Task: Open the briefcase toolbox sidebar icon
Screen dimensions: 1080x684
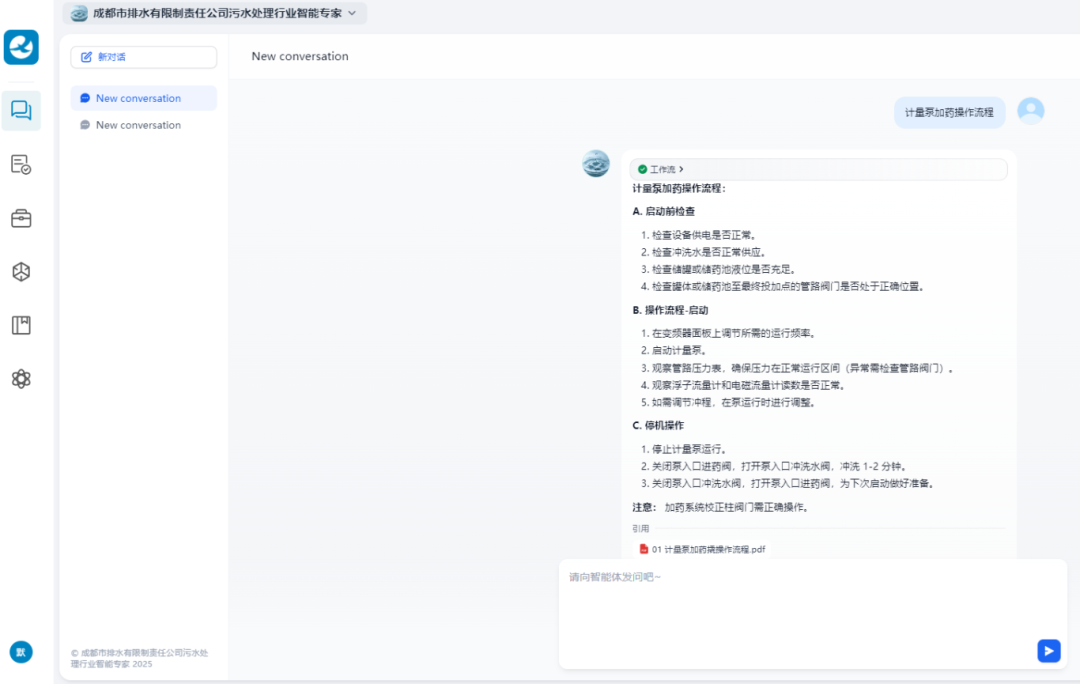Action: (21, 218)
